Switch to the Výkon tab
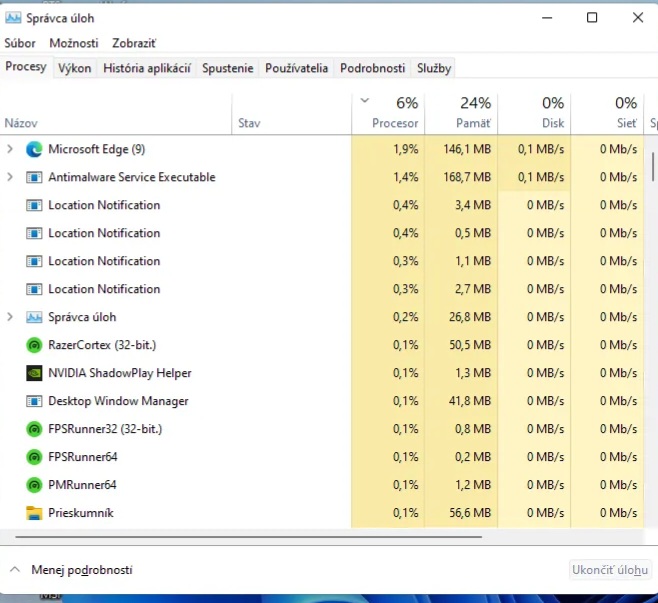 [x=75, y=68]
